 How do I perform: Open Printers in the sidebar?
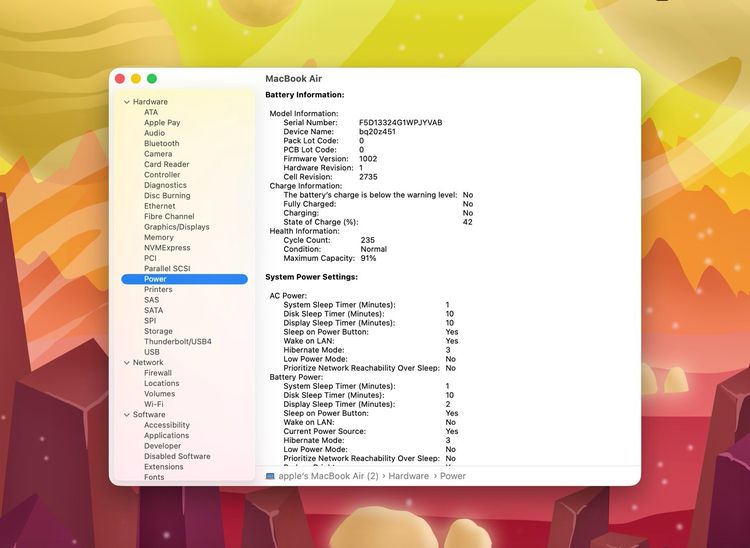[158, 290]
